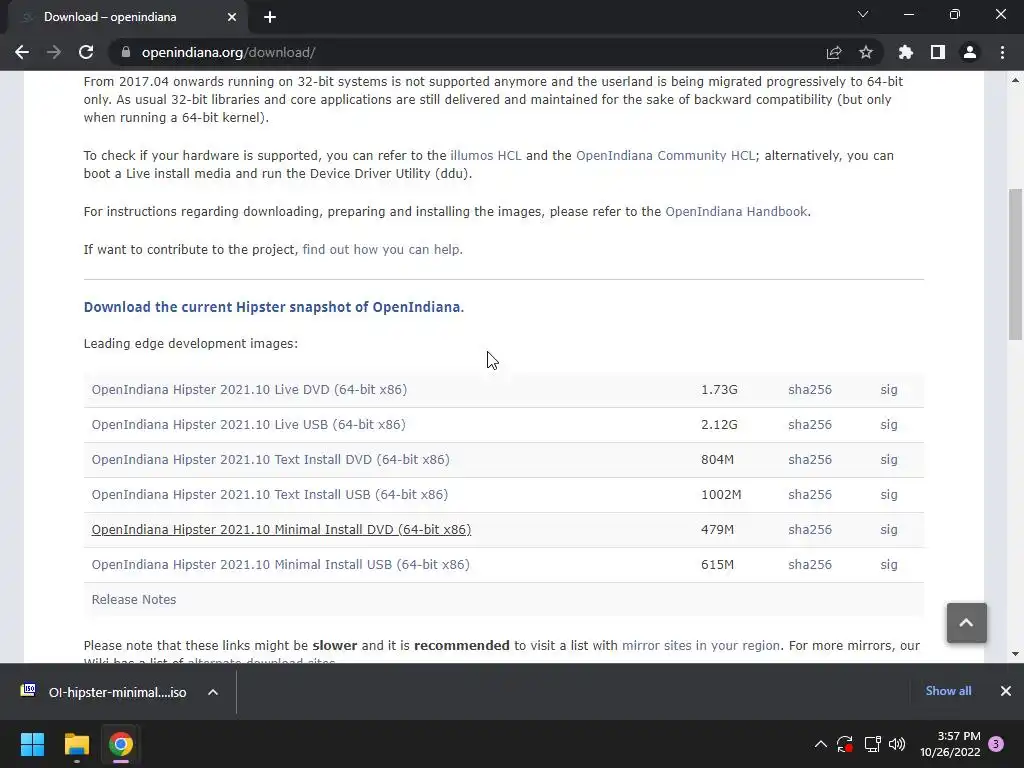Go back to the previous page
This screenshot has width=1024, height=768.
tap(22, 52)
